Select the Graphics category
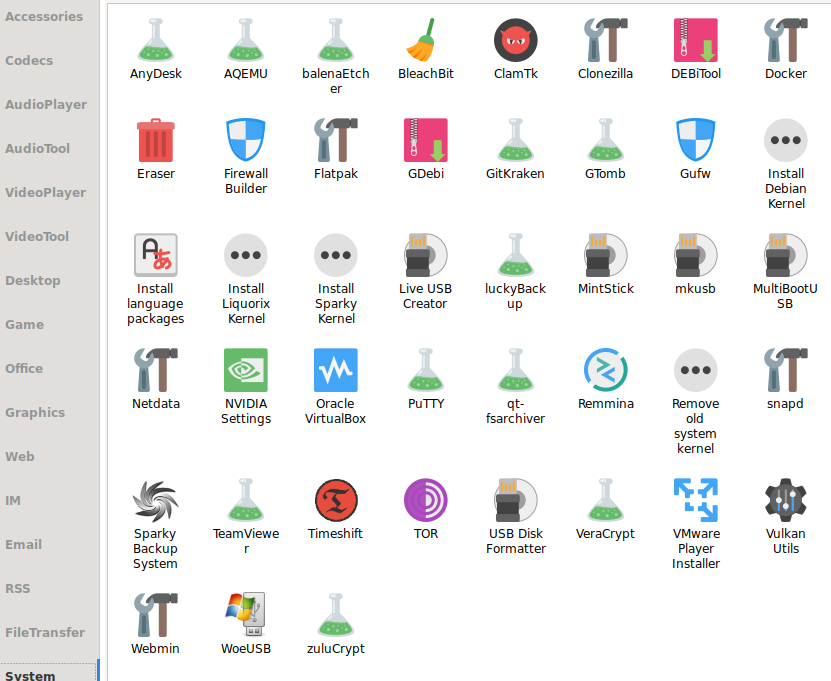831x681 pixels. (x=35, y=412)
